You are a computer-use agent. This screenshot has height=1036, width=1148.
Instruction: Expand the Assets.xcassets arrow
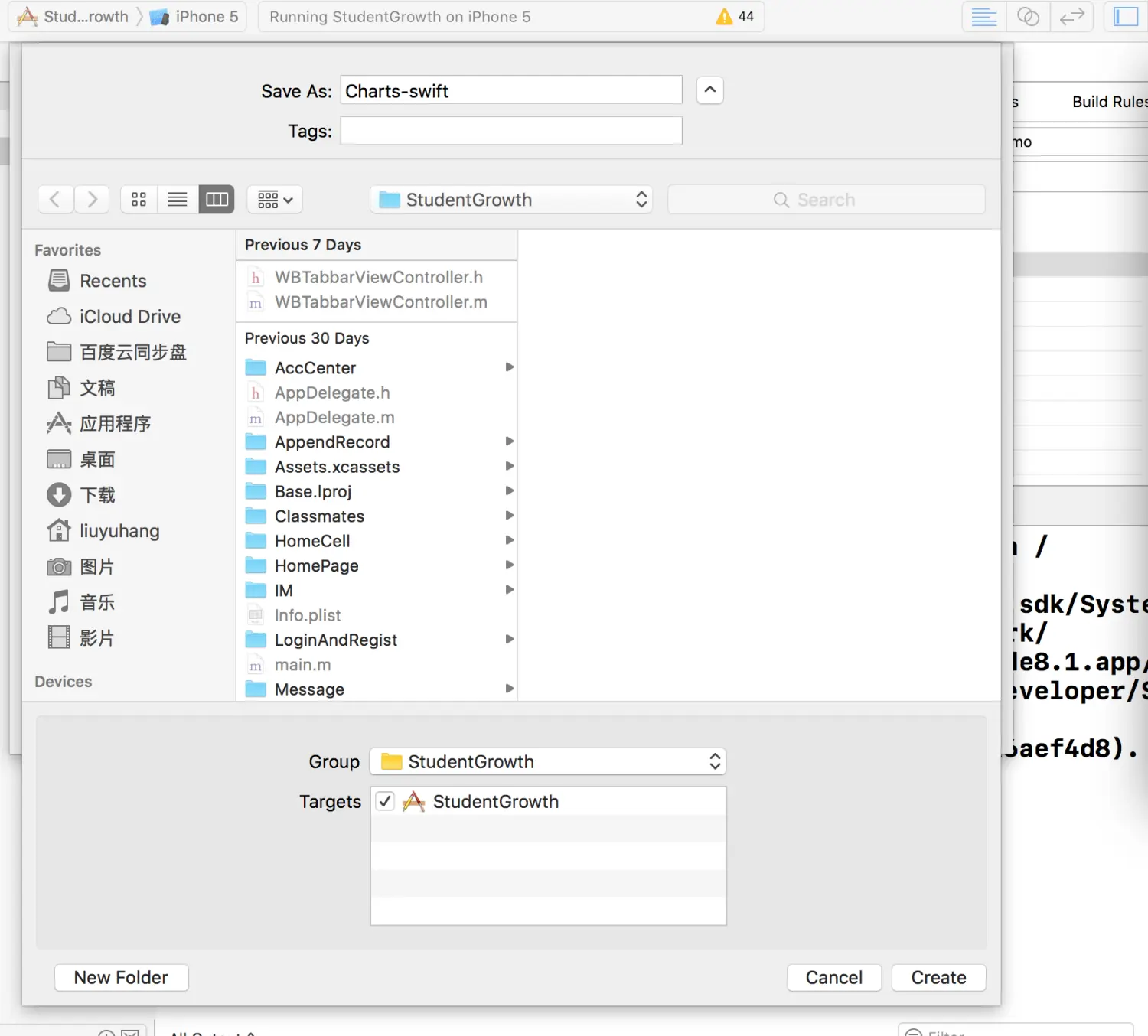click(509, 466)
